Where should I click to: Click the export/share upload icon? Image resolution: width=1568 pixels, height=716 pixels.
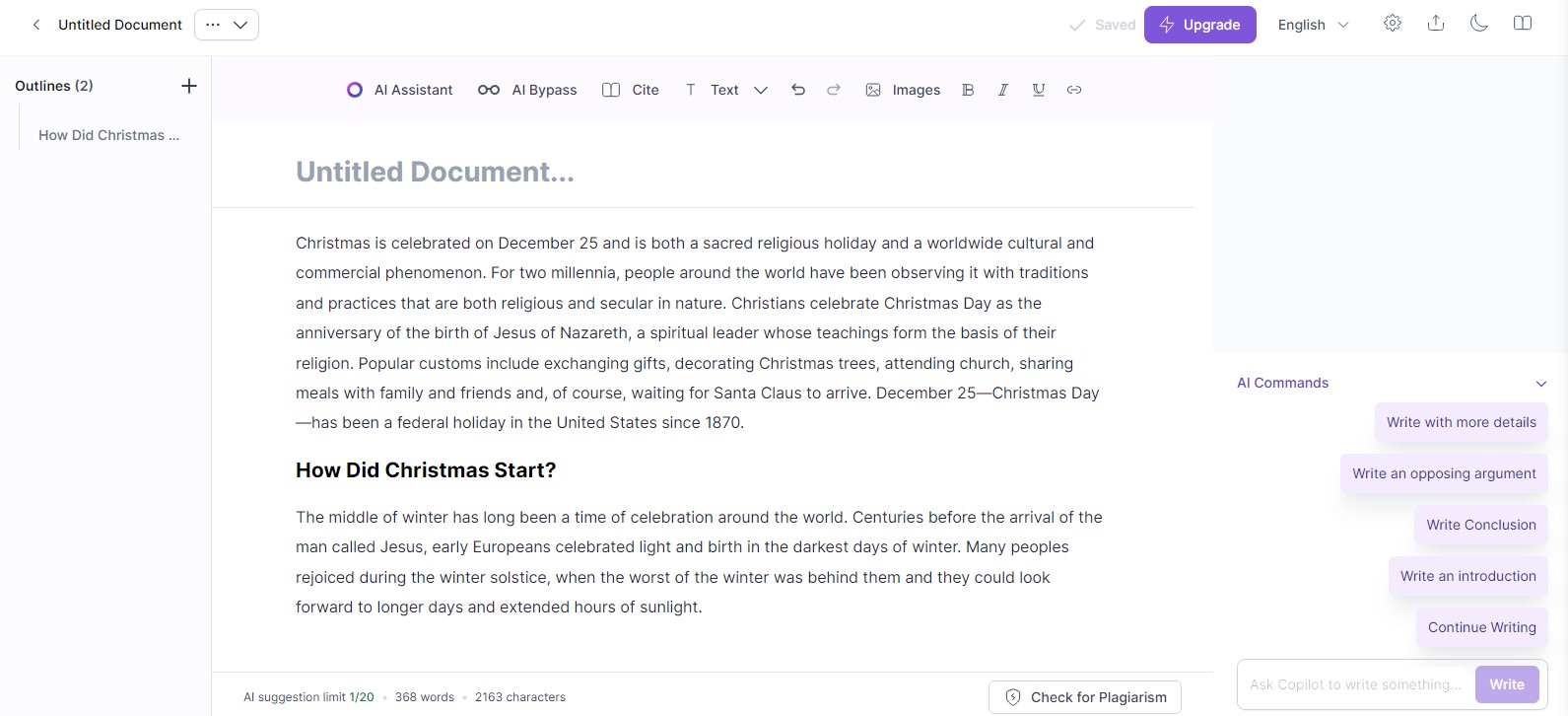(1435, 24)
